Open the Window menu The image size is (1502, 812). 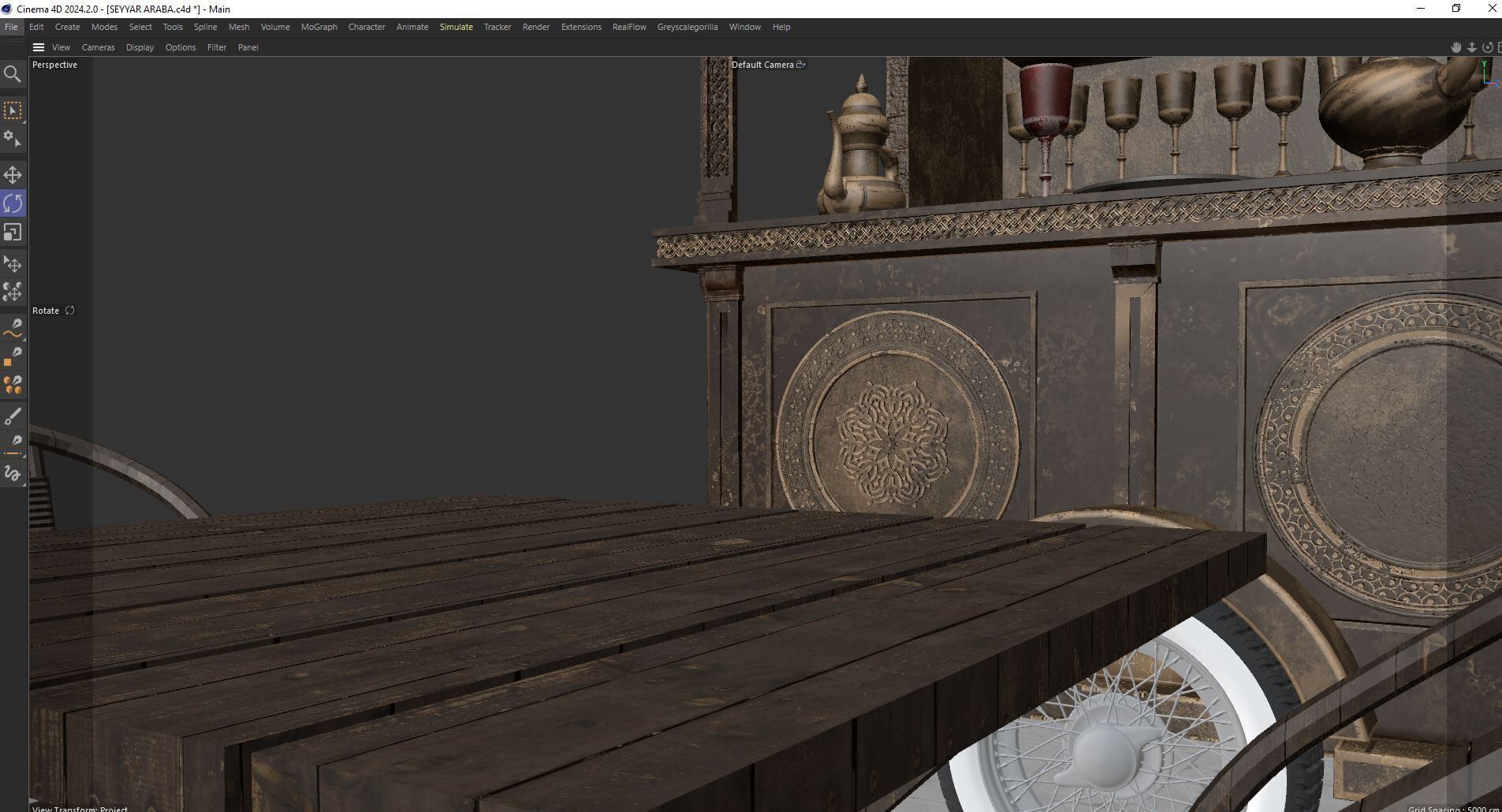click(x=745, y=27)
